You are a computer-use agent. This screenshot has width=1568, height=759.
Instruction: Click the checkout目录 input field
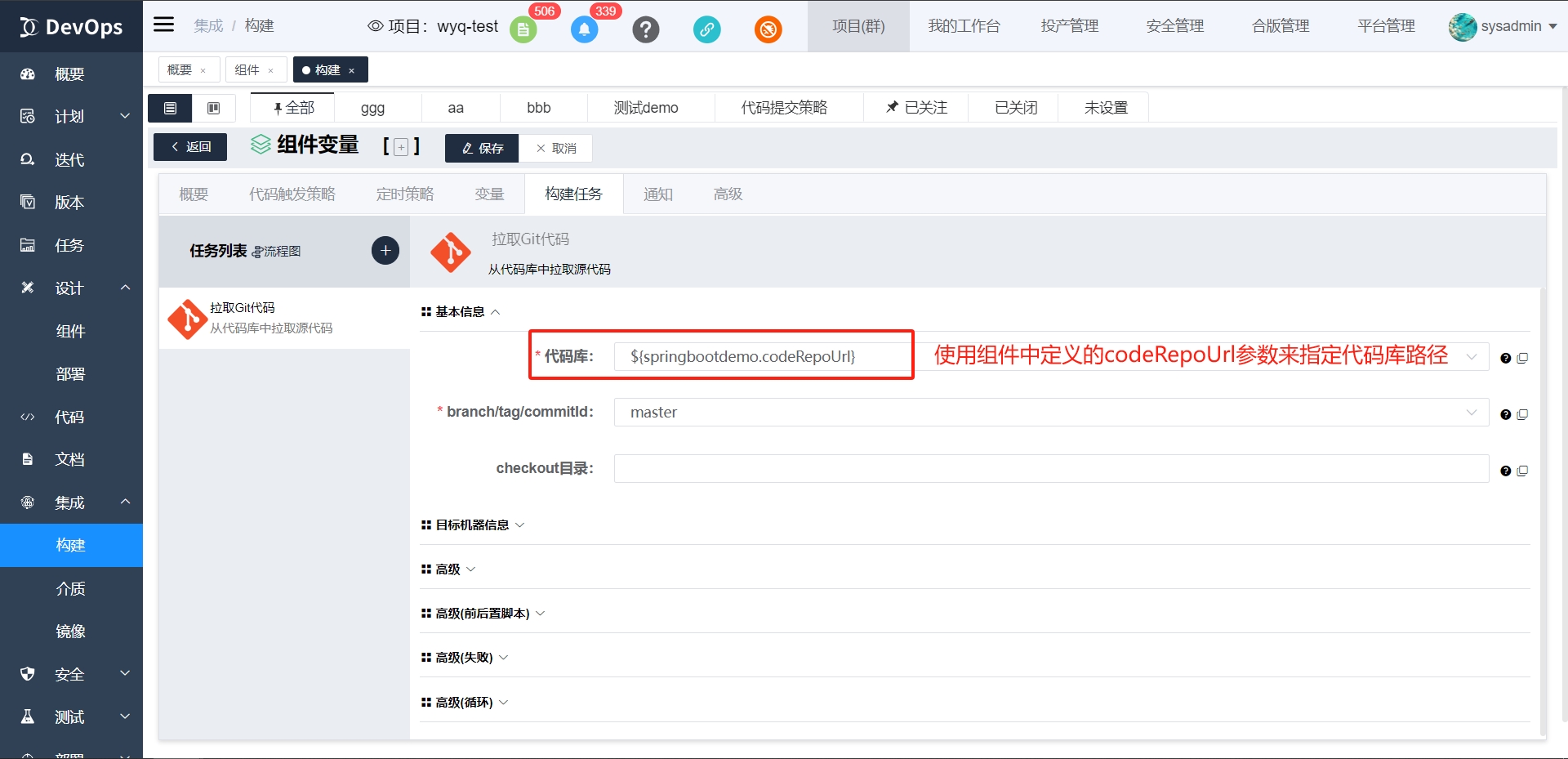tap(1051, 469)
